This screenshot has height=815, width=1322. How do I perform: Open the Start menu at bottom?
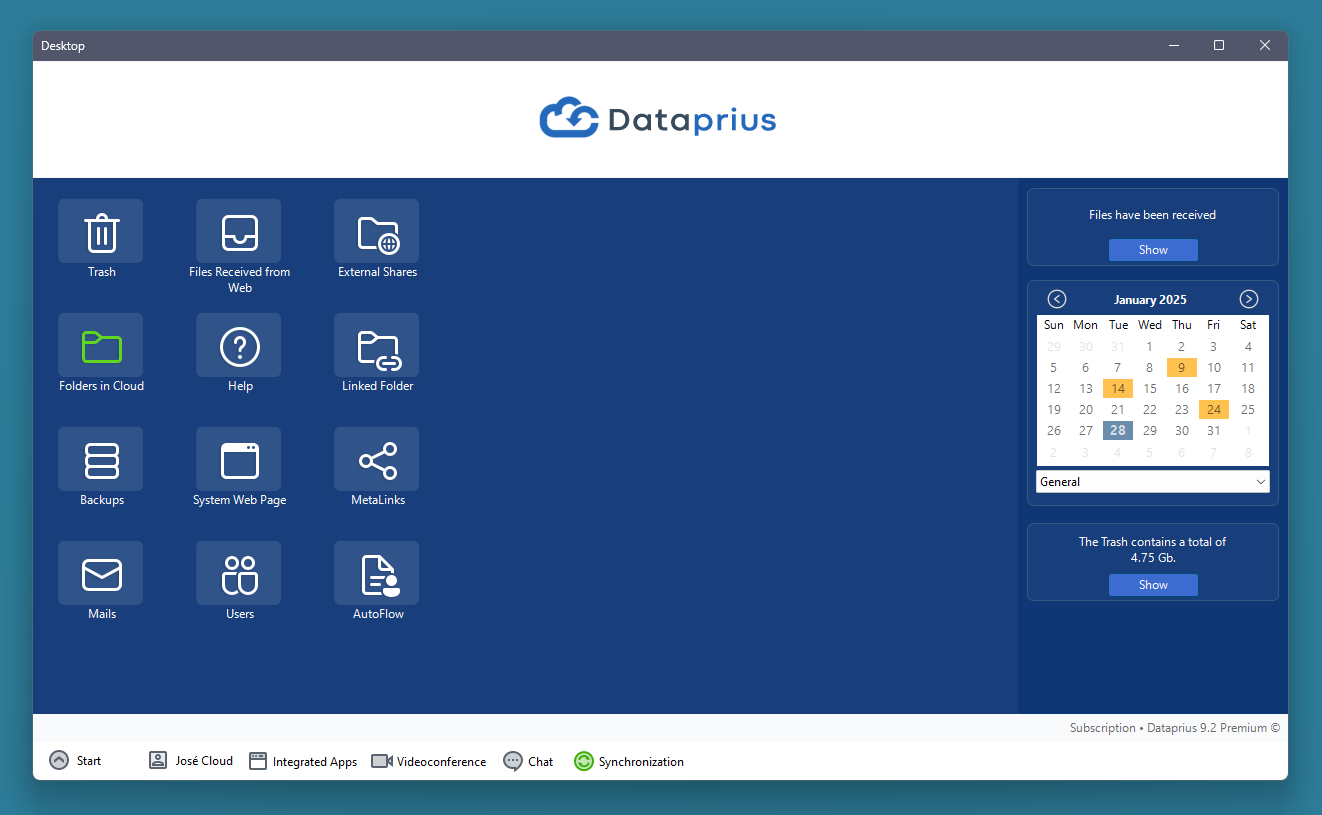(x=75, y=761)
